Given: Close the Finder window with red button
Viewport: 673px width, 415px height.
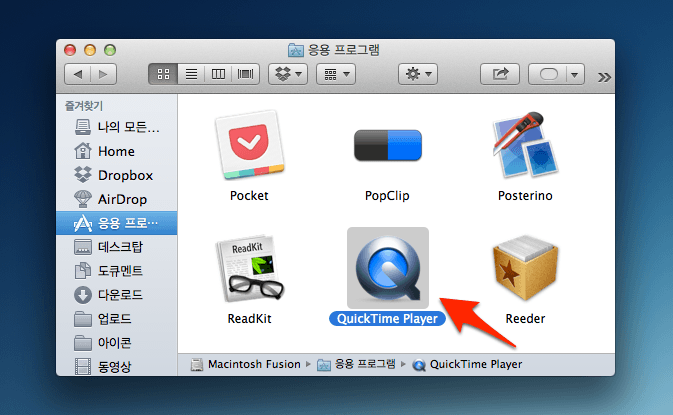Looking at the screenshot, I should (x=70, y=50).
